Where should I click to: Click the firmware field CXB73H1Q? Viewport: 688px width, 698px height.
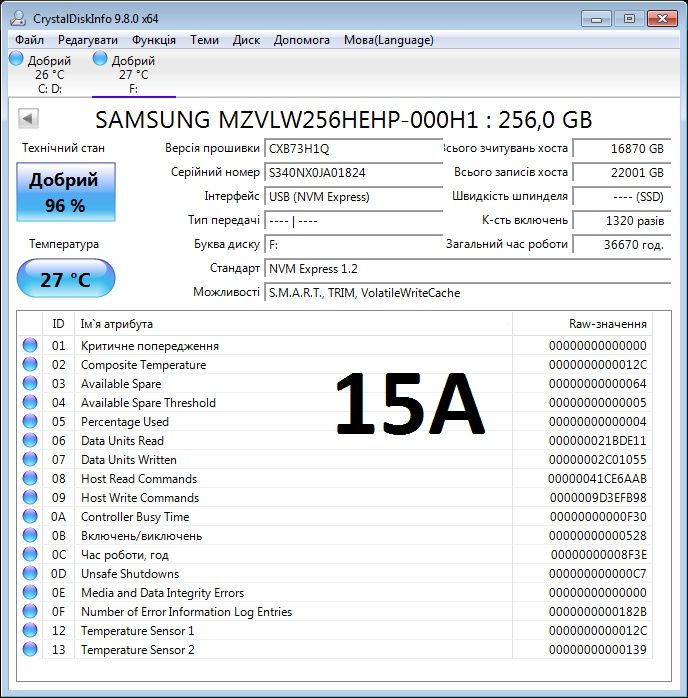click(x=353, y=149)
